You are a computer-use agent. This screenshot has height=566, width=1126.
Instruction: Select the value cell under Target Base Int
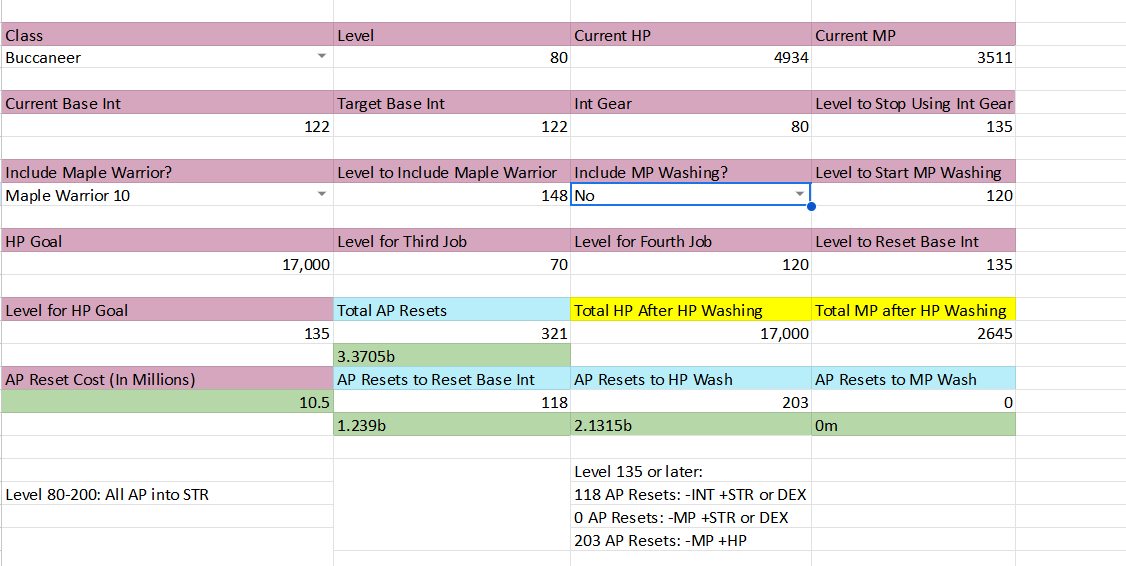pos(452,127)
